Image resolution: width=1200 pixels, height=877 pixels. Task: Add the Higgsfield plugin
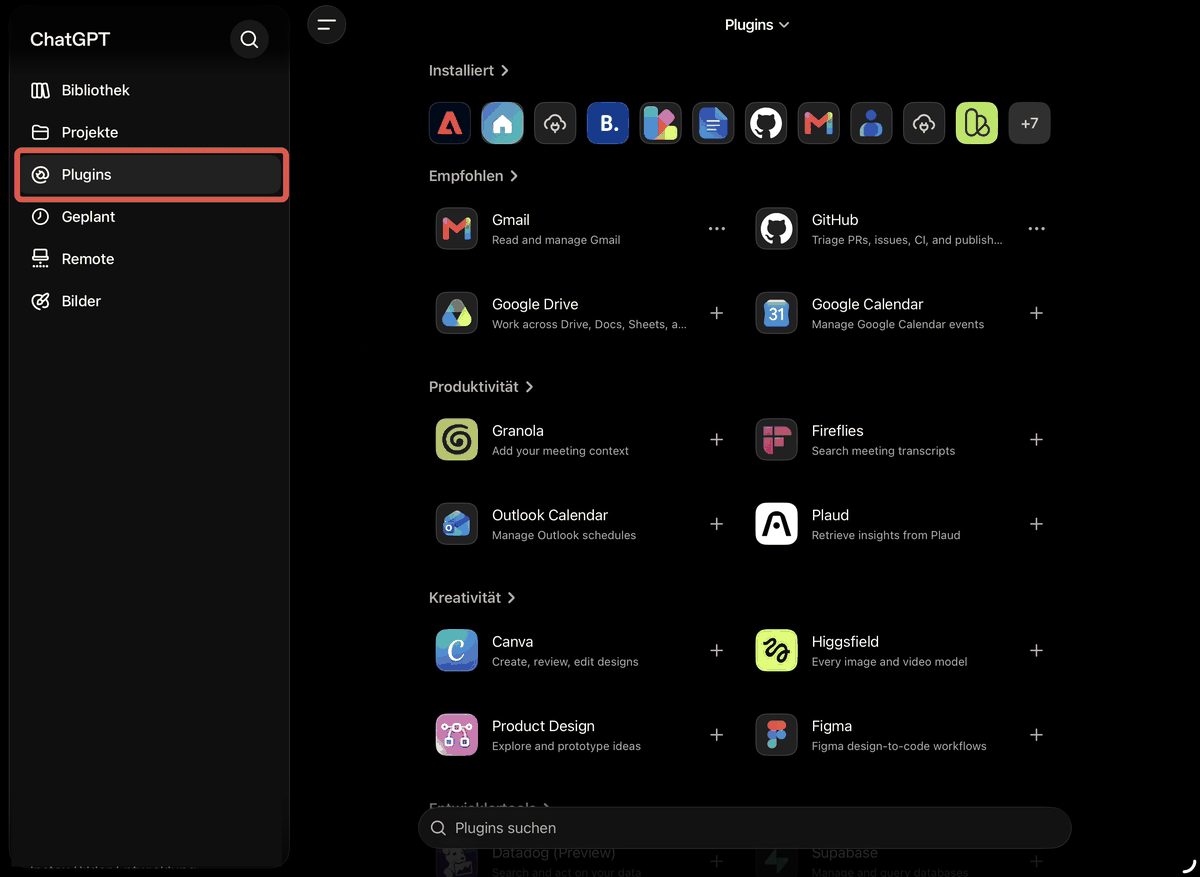1036,651
